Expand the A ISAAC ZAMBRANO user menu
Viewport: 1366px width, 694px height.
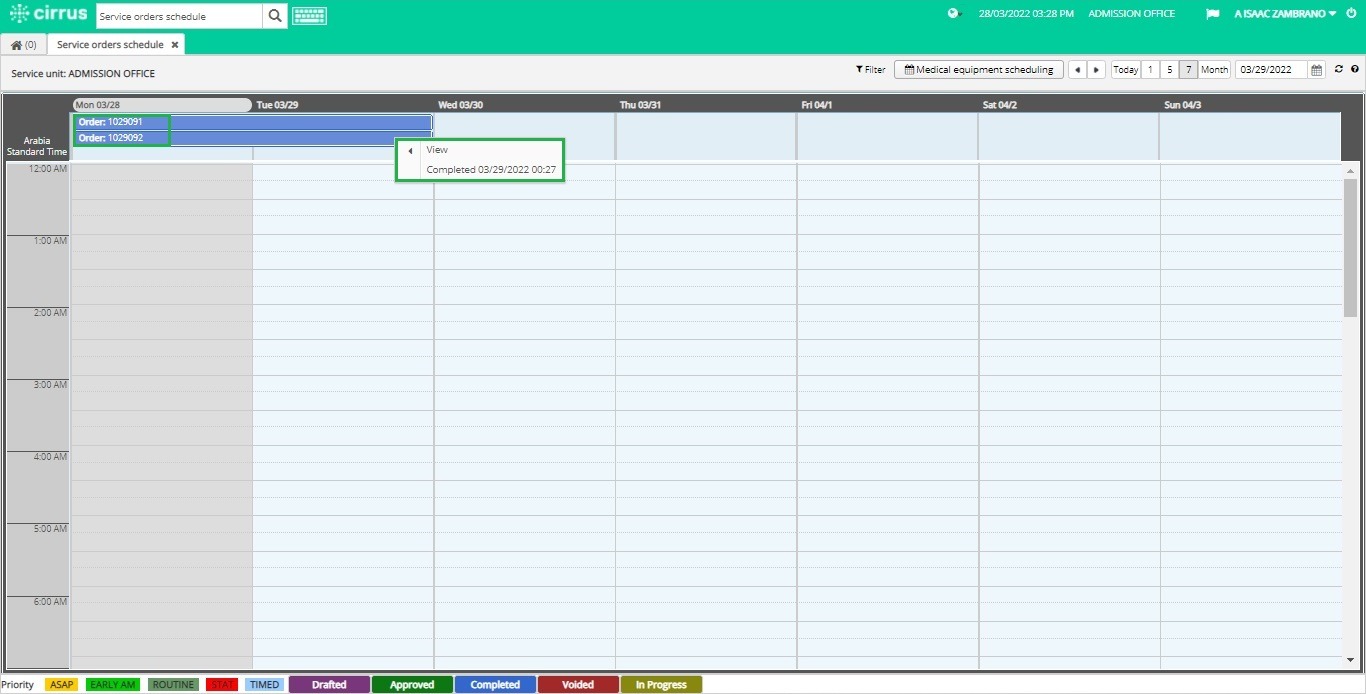pyautogui.click(x=1285, y=14)
